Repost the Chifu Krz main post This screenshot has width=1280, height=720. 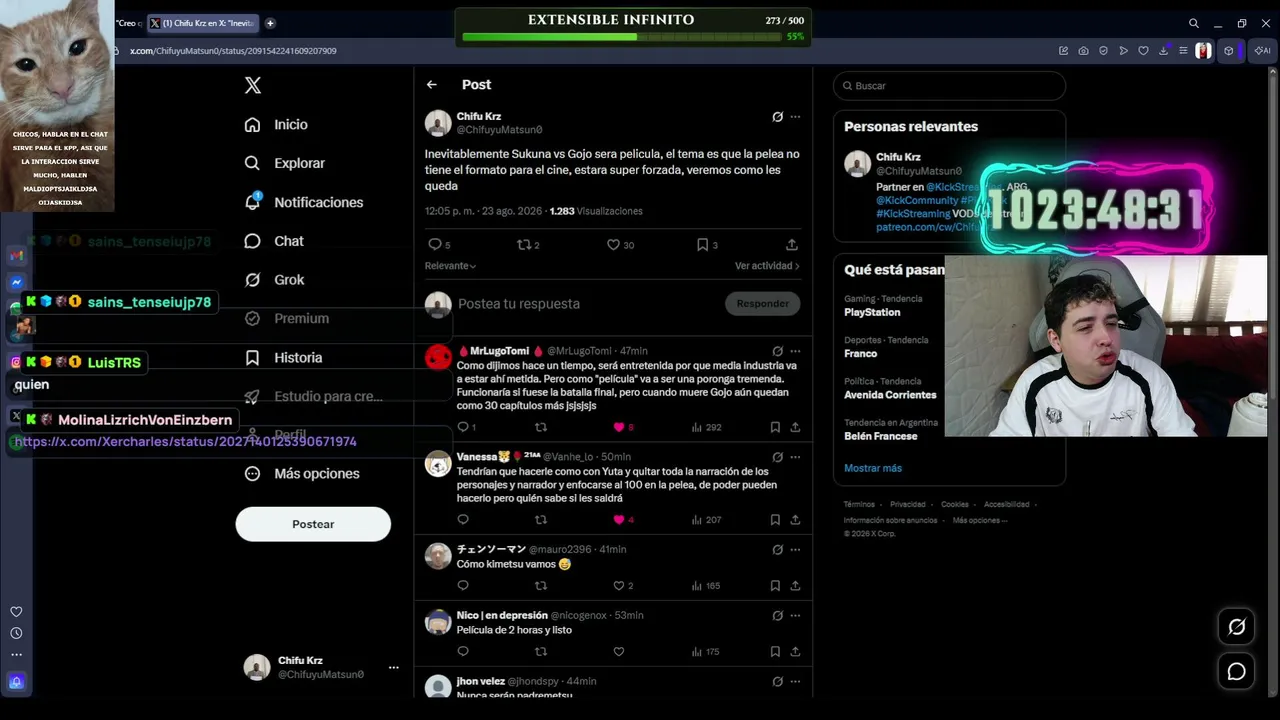(x=523, y=244)
